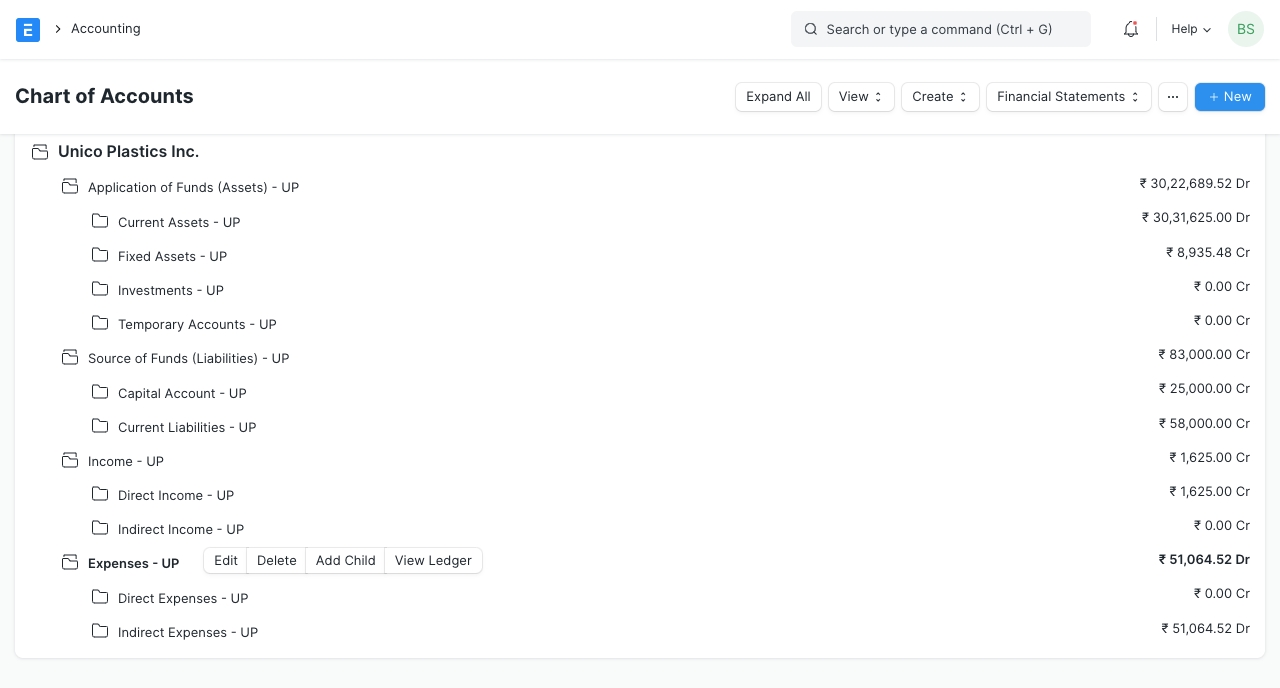1280x688 pixels.
Task: Click folder icon beside Current Assets - UP
Action: [x=100, y=221]
